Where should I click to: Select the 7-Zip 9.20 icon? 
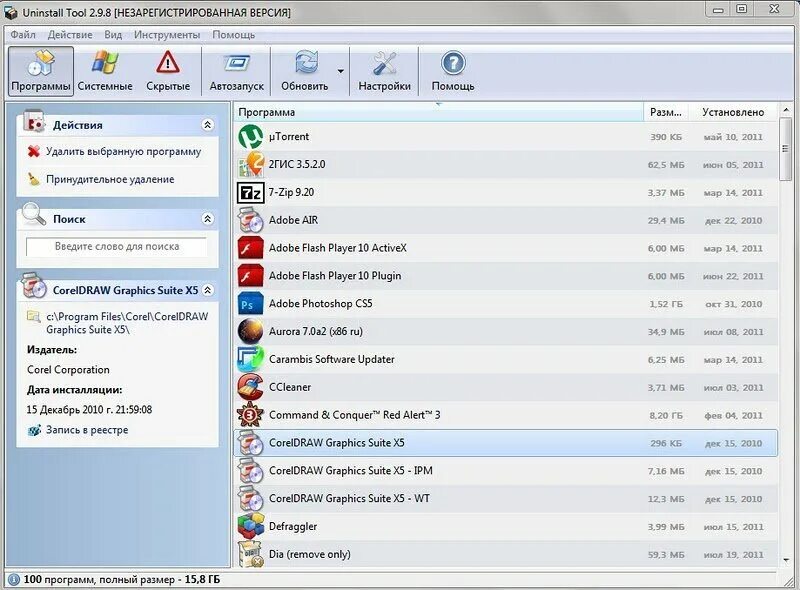pos(251,193)
